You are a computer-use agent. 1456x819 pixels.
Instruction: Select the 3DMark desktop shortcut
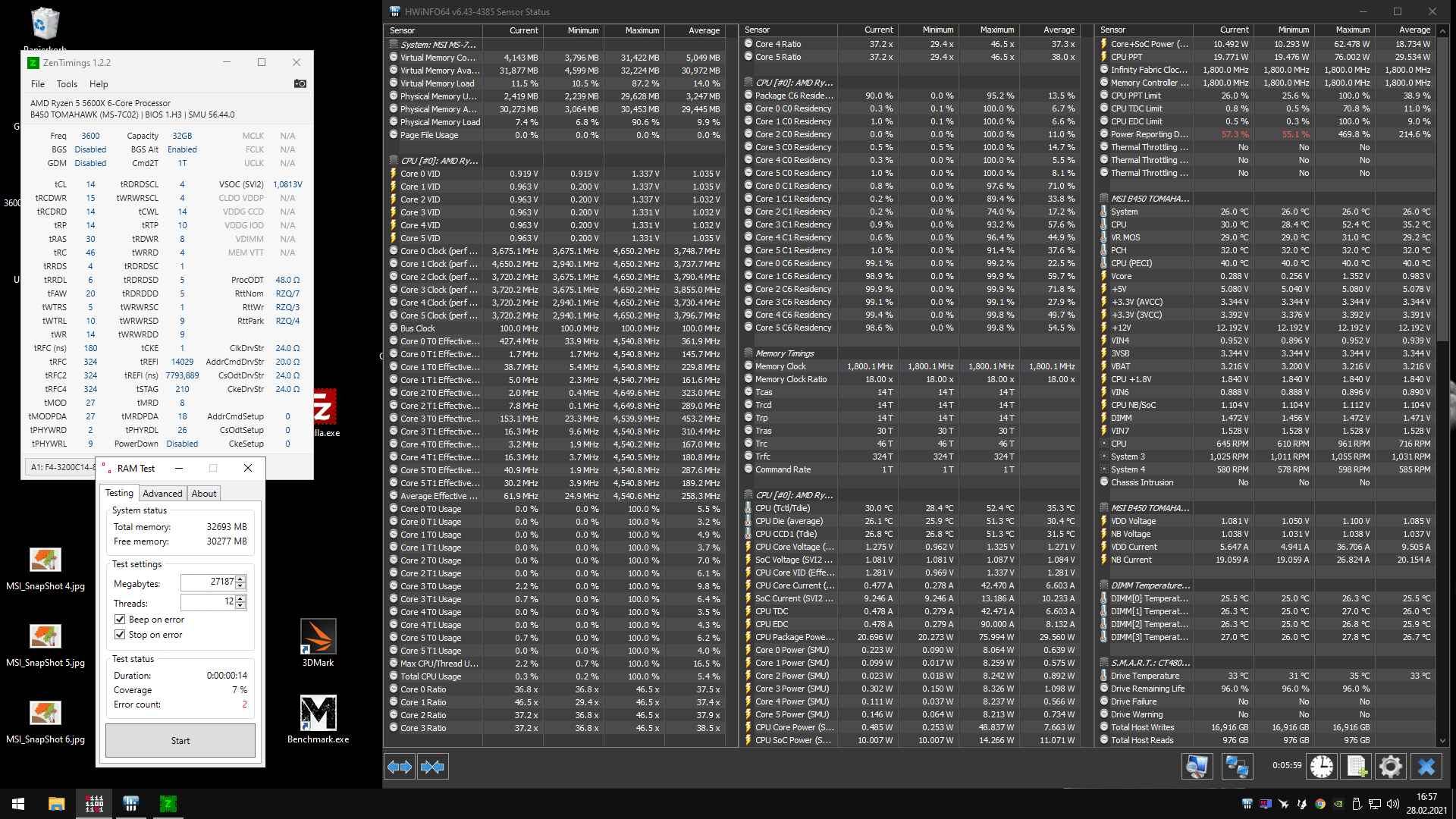point(318,643)
